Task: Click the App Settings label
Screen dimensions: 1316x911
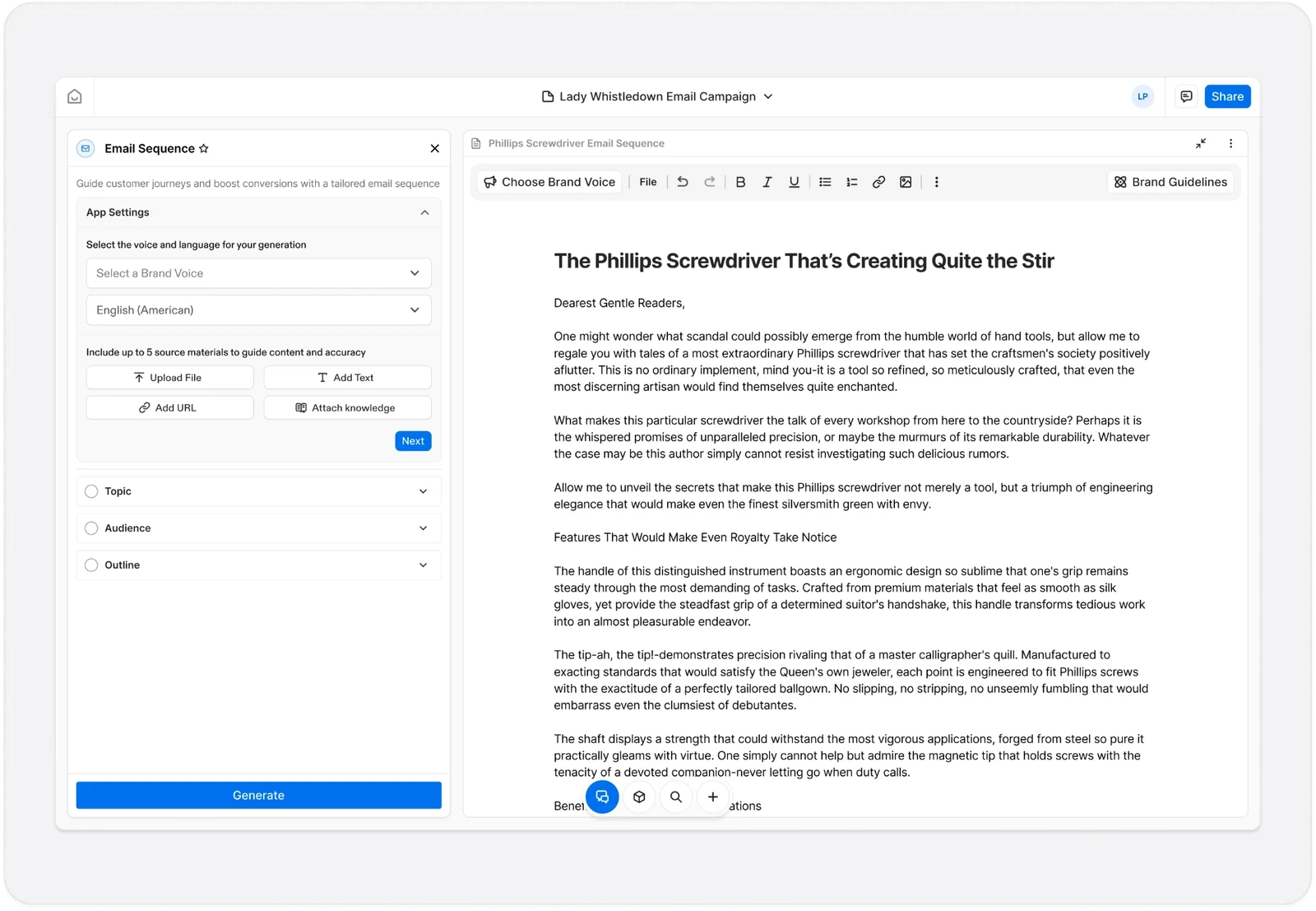Action: pos(118,212)
